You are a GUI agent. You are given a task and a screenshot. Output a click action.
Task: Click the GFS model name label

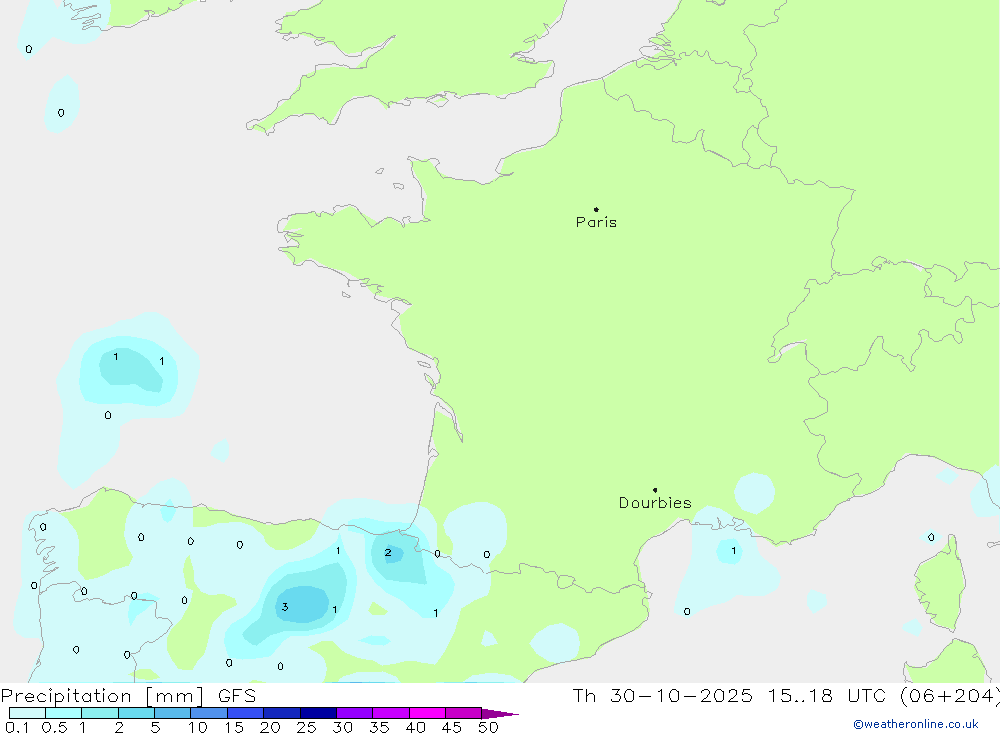tap(237, 696)
